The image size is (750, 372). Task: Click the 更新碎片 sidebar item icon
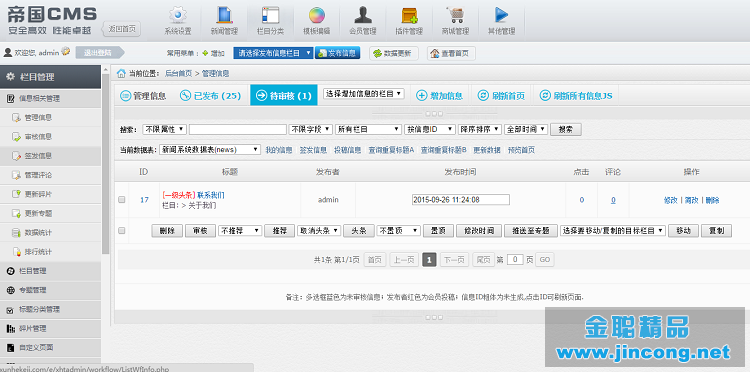click(x=16, y=194)
